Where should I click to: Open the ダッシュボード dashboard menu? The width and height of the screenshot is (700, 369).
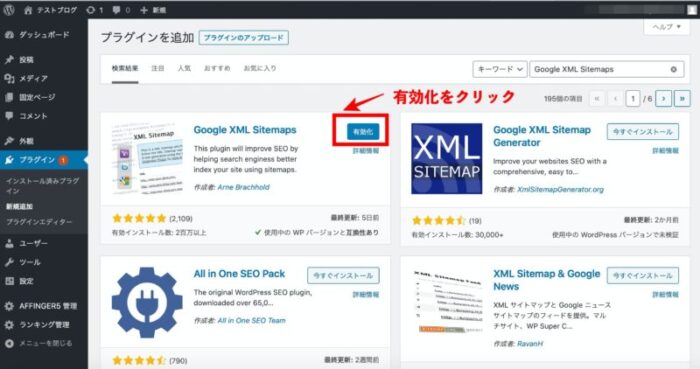point(44,35)
